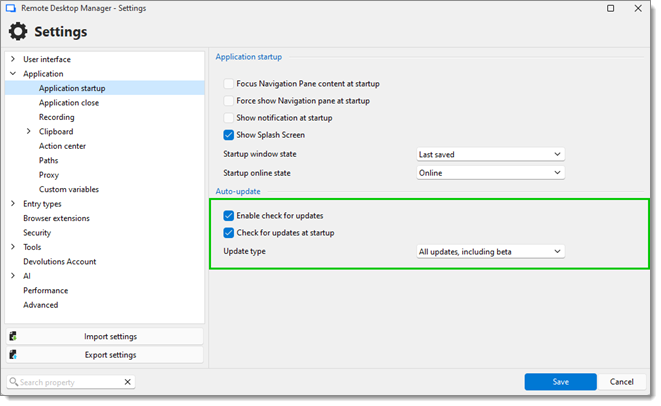Cancel the settings dialog
Image resolution: width=661 pixels, height=406 pixels.
[x=621, y=382]
